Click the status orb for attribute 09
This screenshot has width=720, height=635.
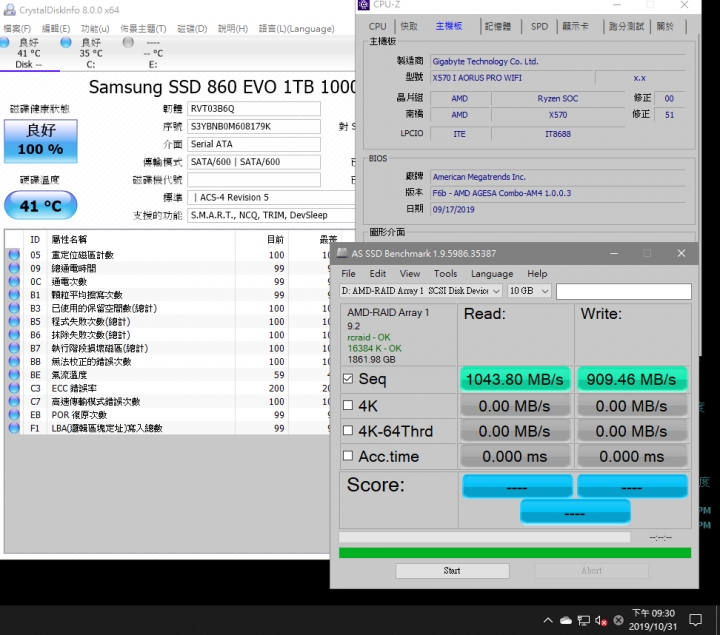coord(14,268)
